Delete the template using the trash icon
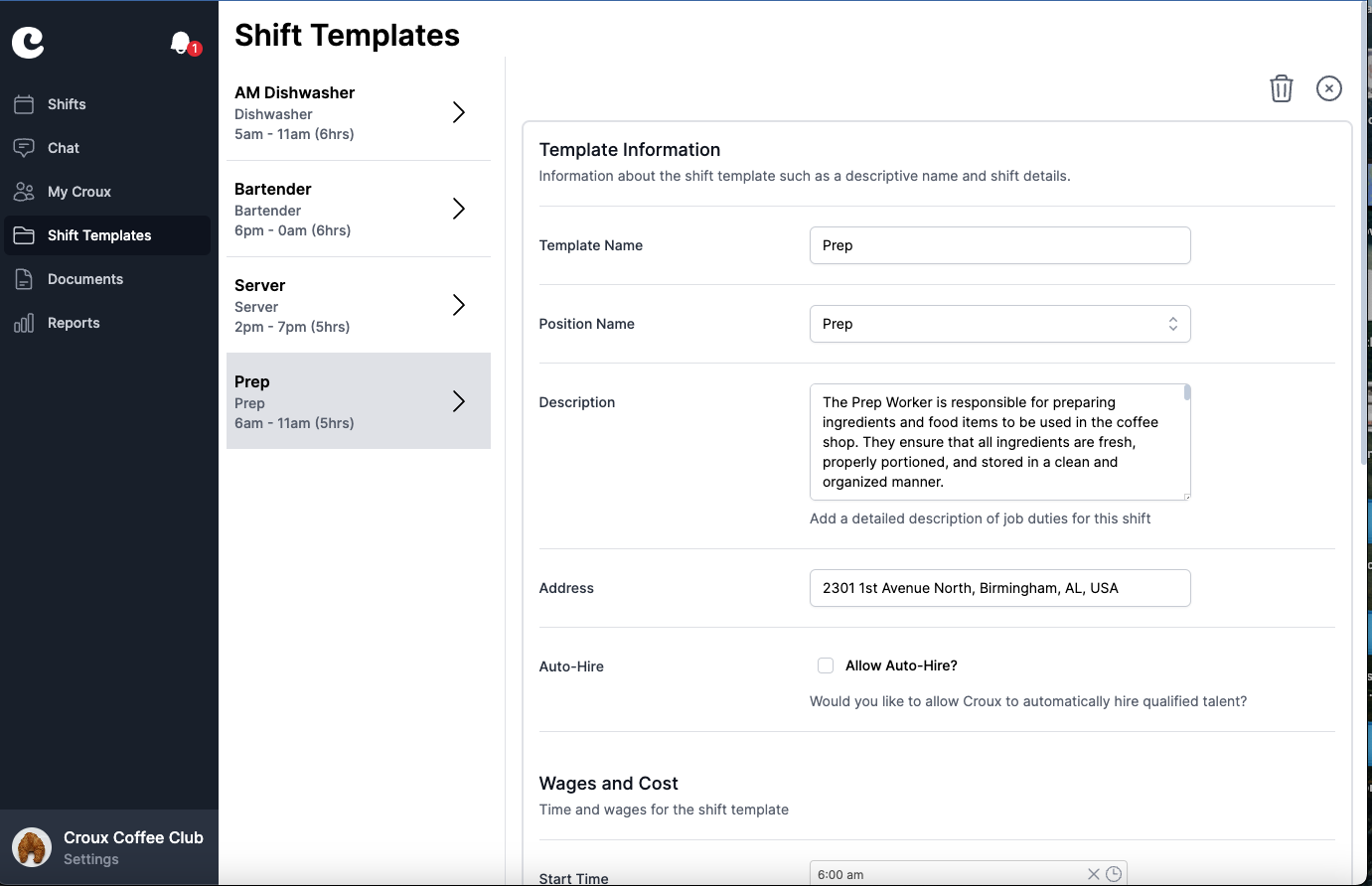The image size is (1372, 886). (x=1281, y=88)
